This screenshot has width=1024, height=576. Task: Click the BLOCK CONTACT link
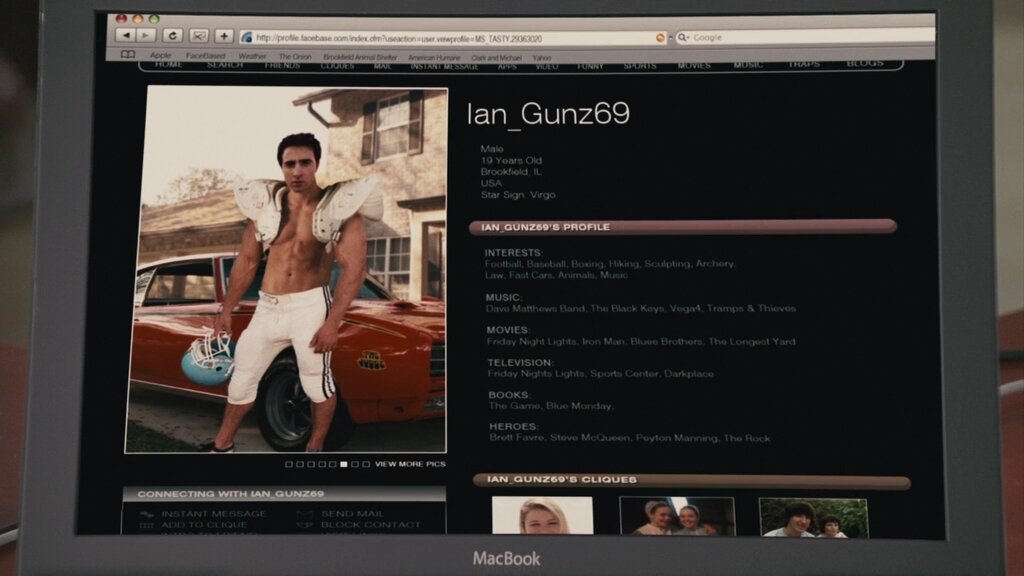[371, 525]
